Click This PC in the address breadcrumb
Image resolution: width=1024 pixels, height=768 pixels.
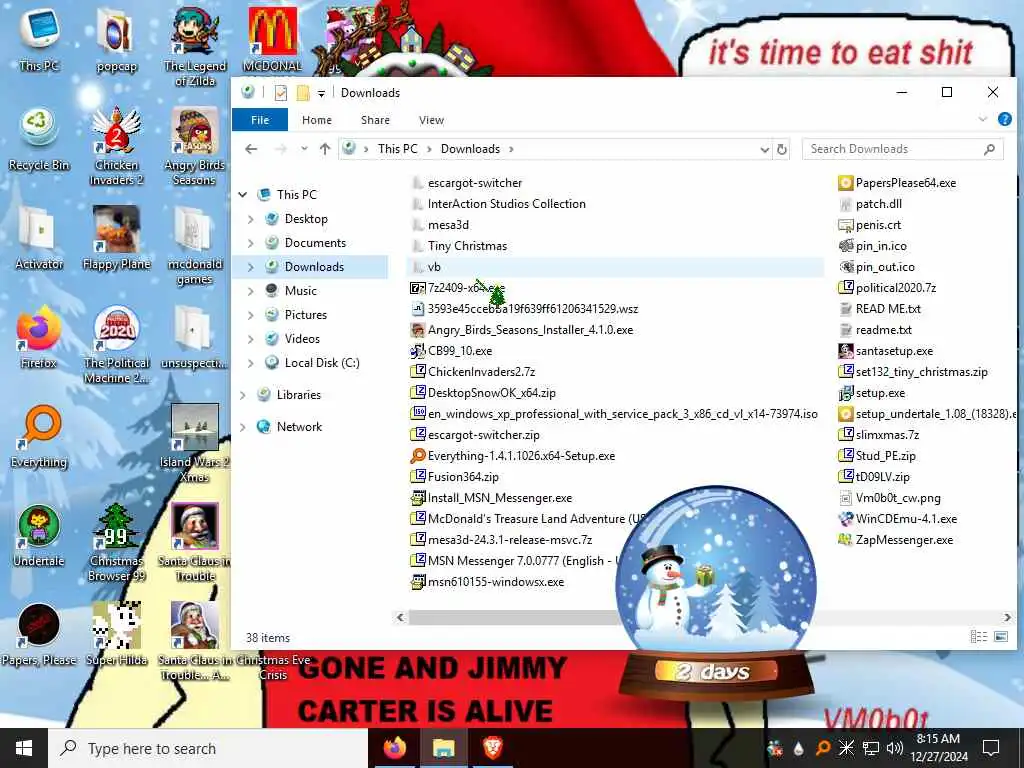coord(397,149)
